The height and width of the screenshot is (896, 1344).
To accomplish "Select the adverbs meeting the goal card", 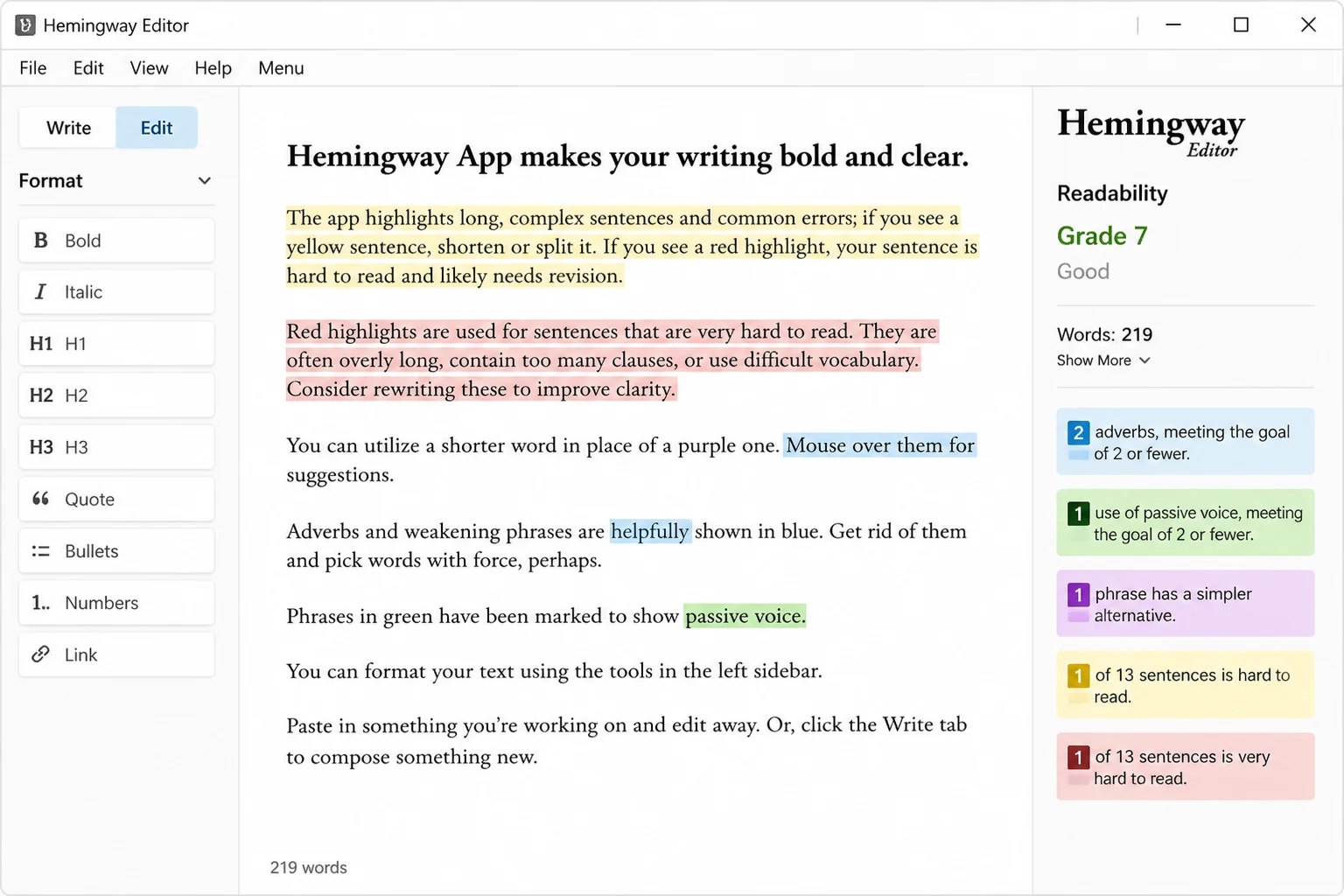I will point(1185,442).
